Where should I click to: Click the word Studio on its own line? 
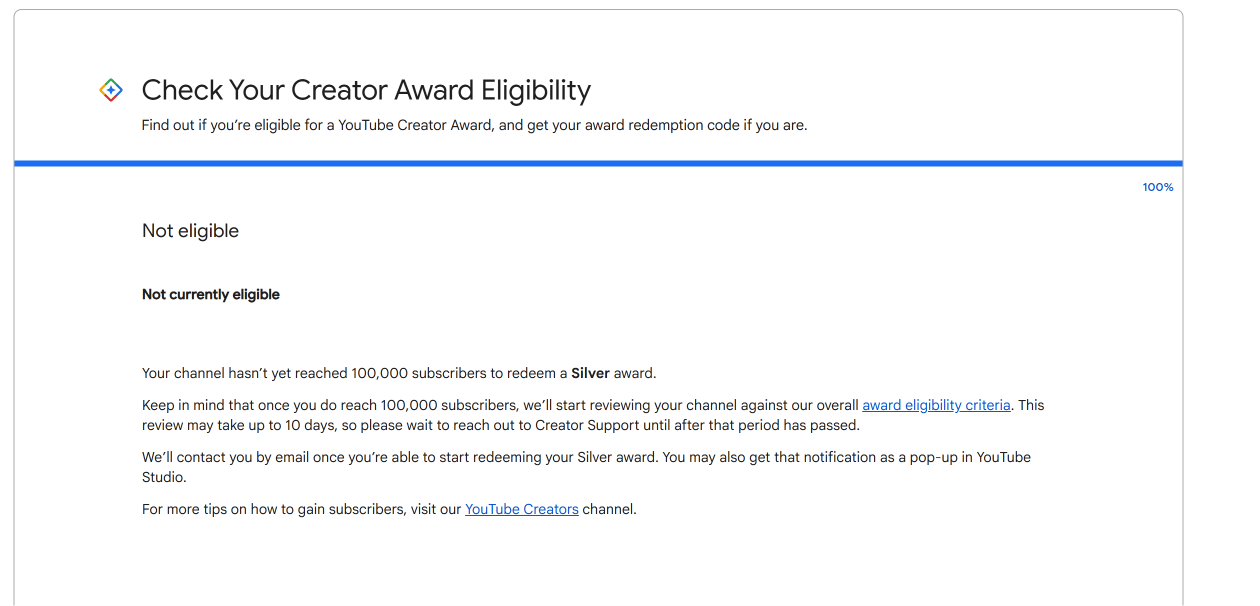coord(164,477)
